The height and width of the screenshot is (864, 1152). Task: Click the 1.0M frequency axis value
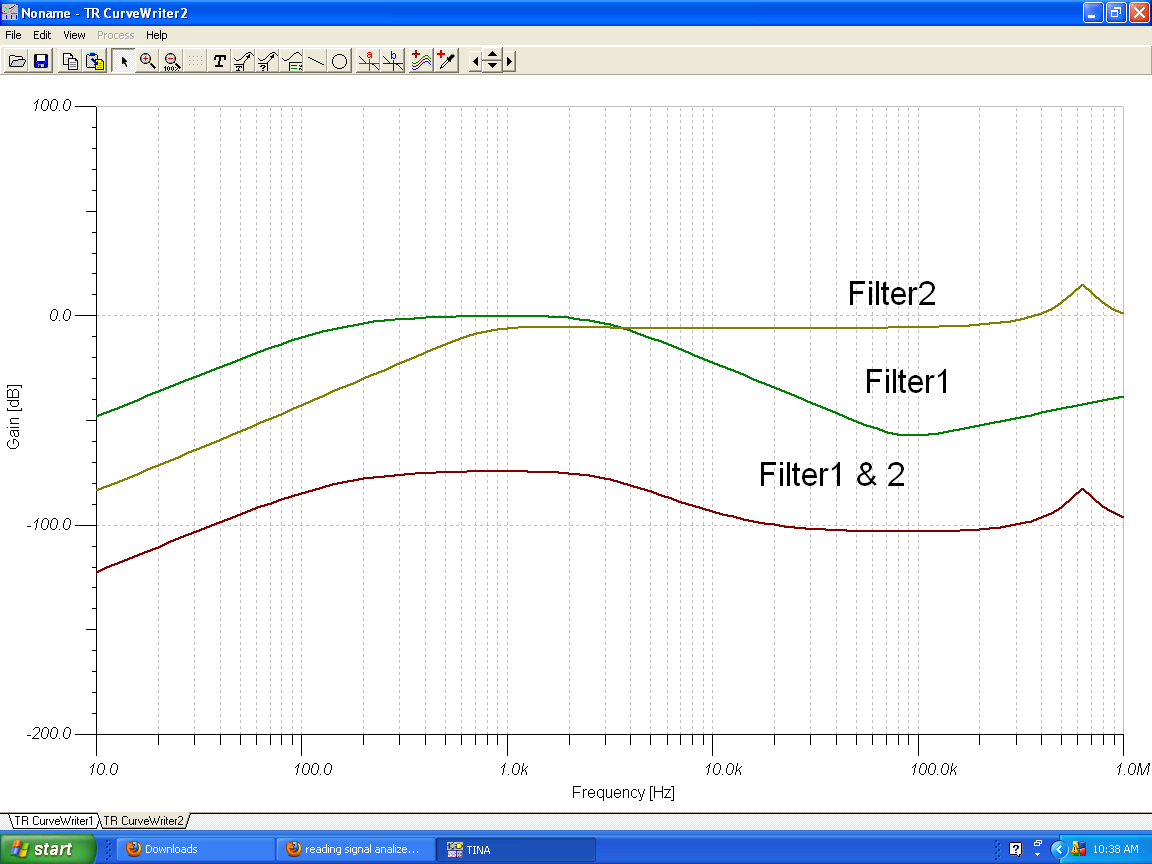coord(1132,769)
